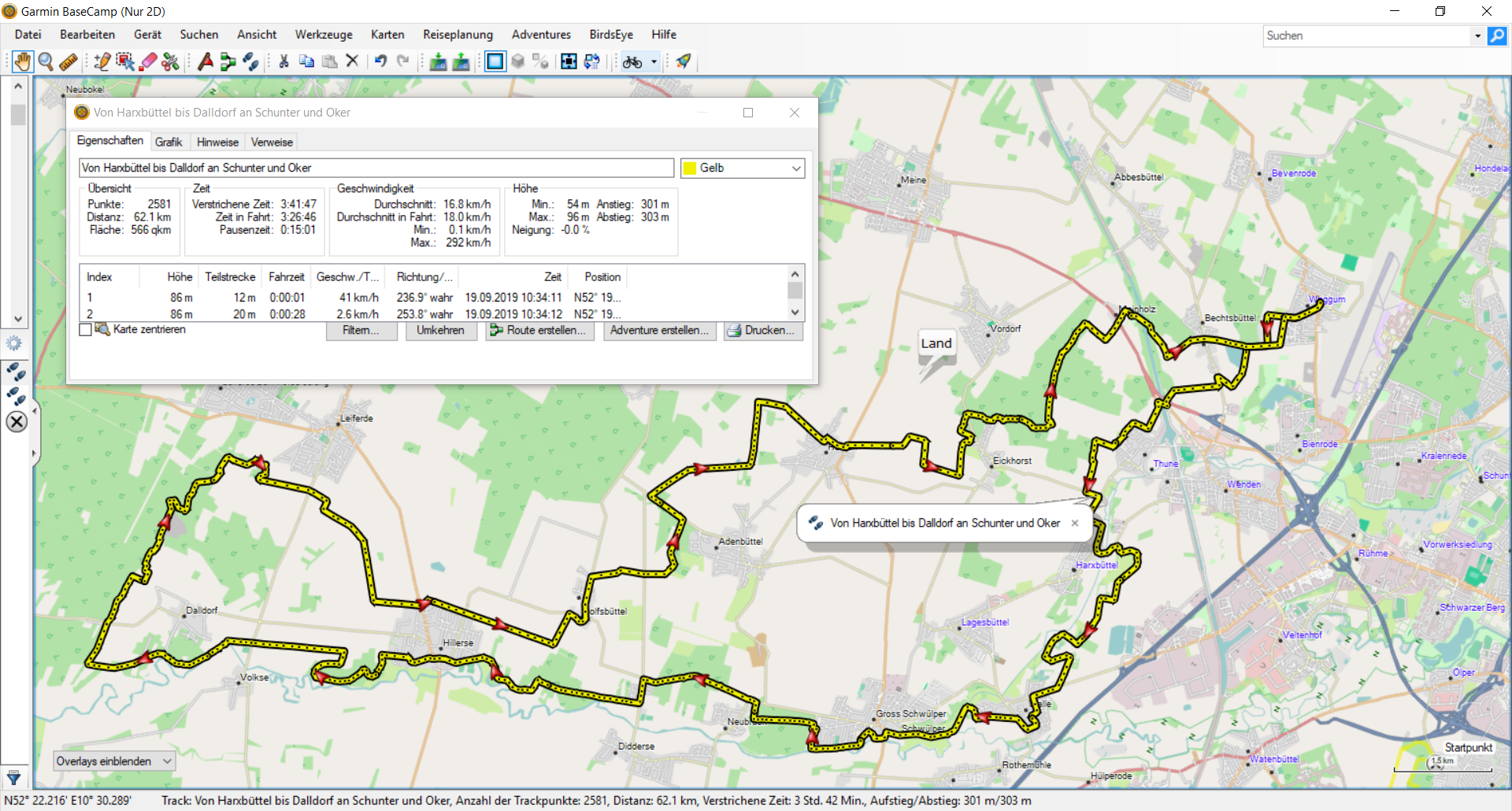Screen dimensions: 1512x811
Task: Click the Suchen search field
Action: (x=1367, y=35)
